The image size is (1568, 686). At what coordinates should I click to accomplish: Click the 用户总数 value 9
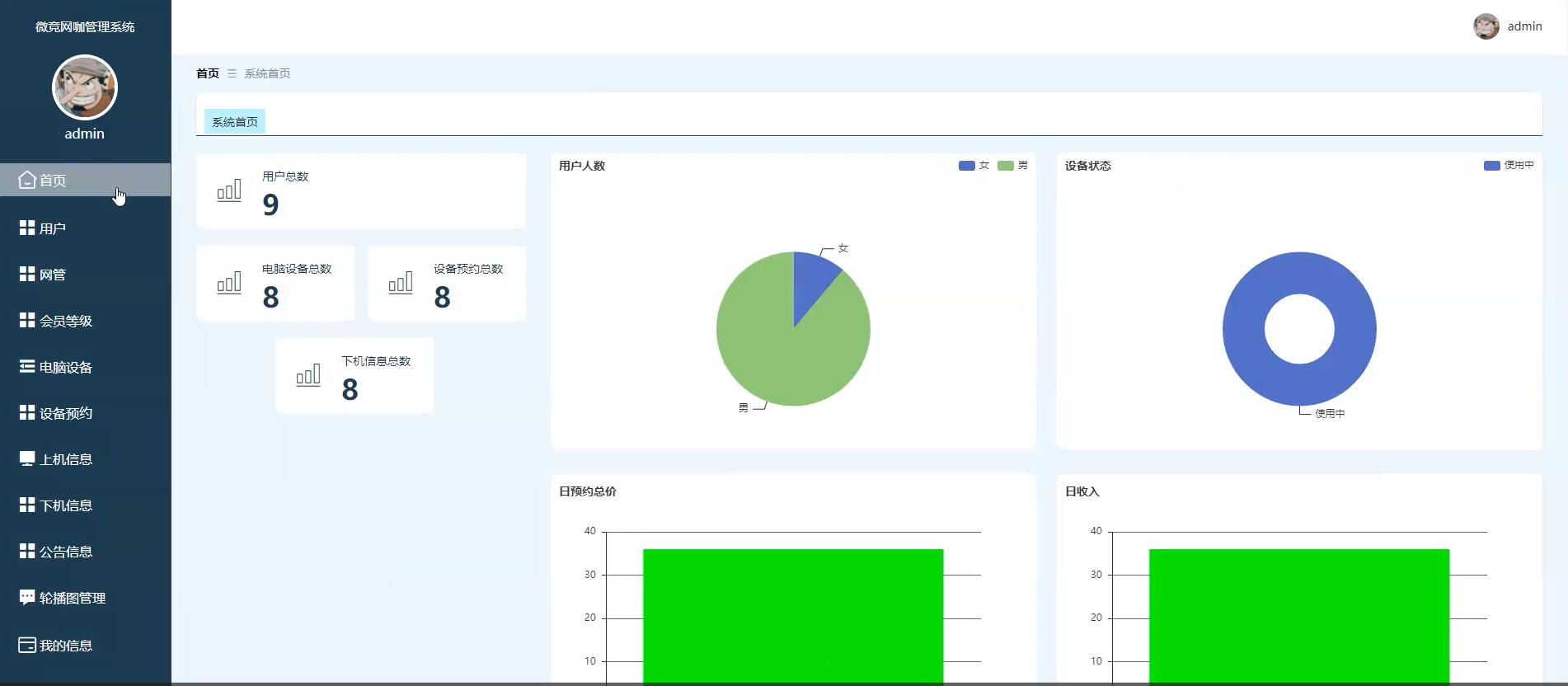(270, 204)
